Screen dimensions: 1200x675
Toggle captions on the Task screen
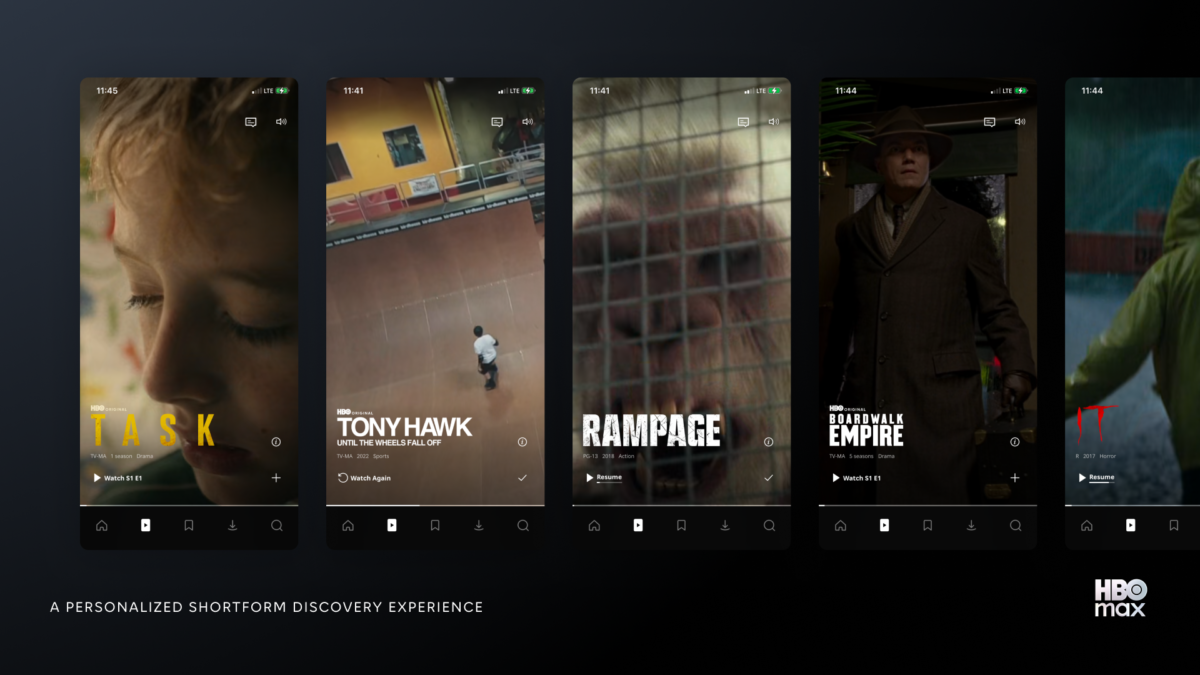point(251,122)
